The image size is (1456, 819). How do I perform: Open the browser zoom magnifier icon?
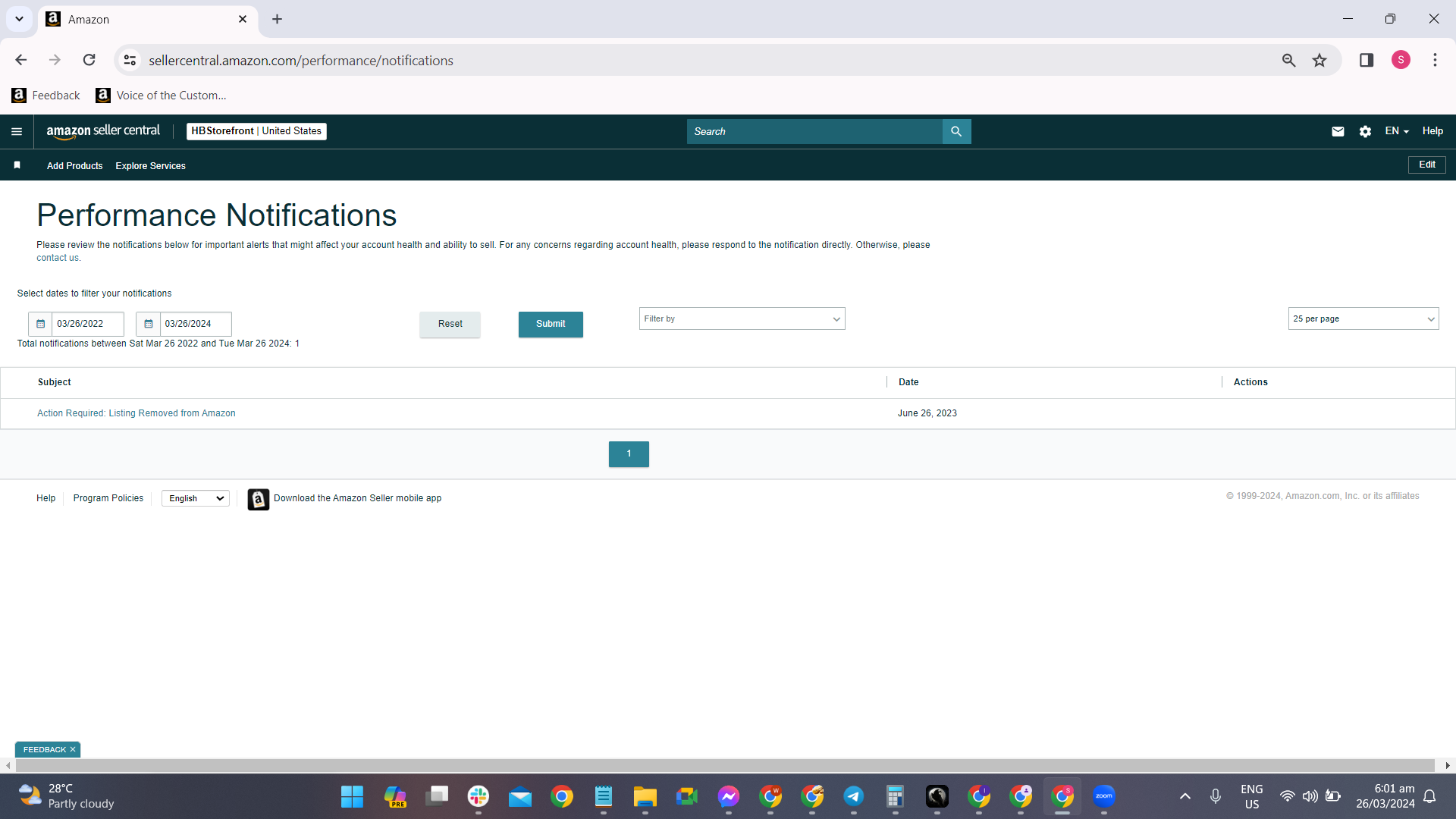[x=1288, y=60]
